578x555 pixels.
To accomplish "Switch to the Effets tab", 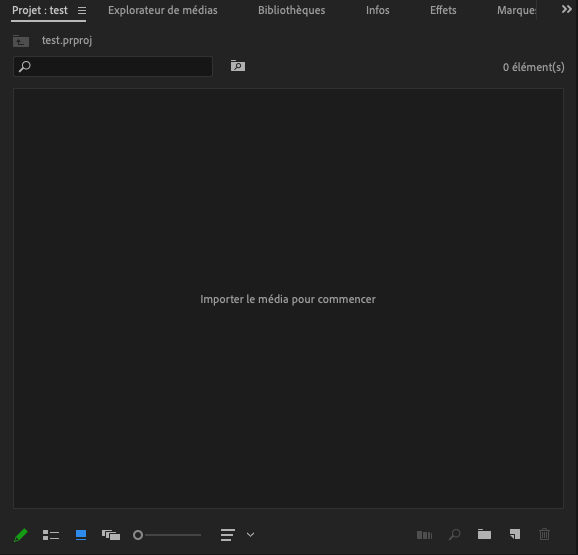I will [x=443, y=10].
